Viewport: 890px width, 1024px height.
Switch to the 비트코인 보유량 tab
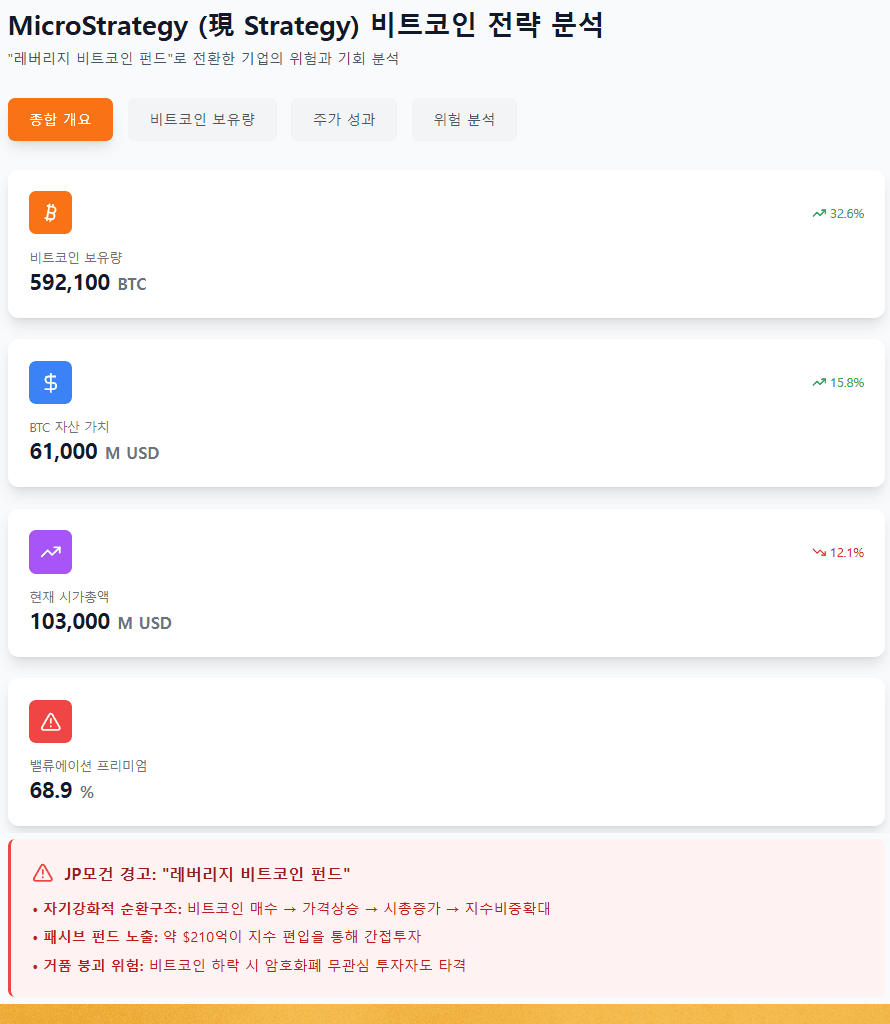click(202, 120)
